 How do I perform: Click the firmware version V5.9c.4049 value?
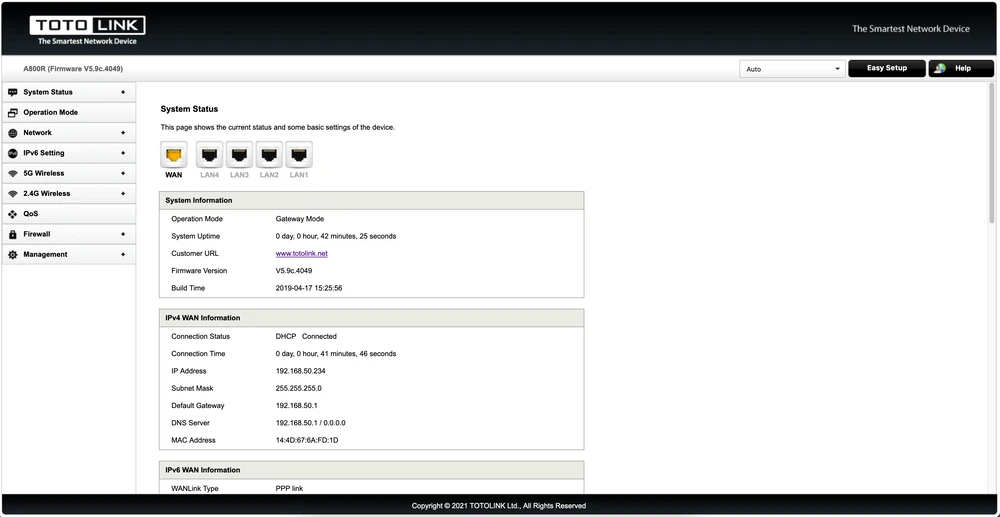pos(294,271)
